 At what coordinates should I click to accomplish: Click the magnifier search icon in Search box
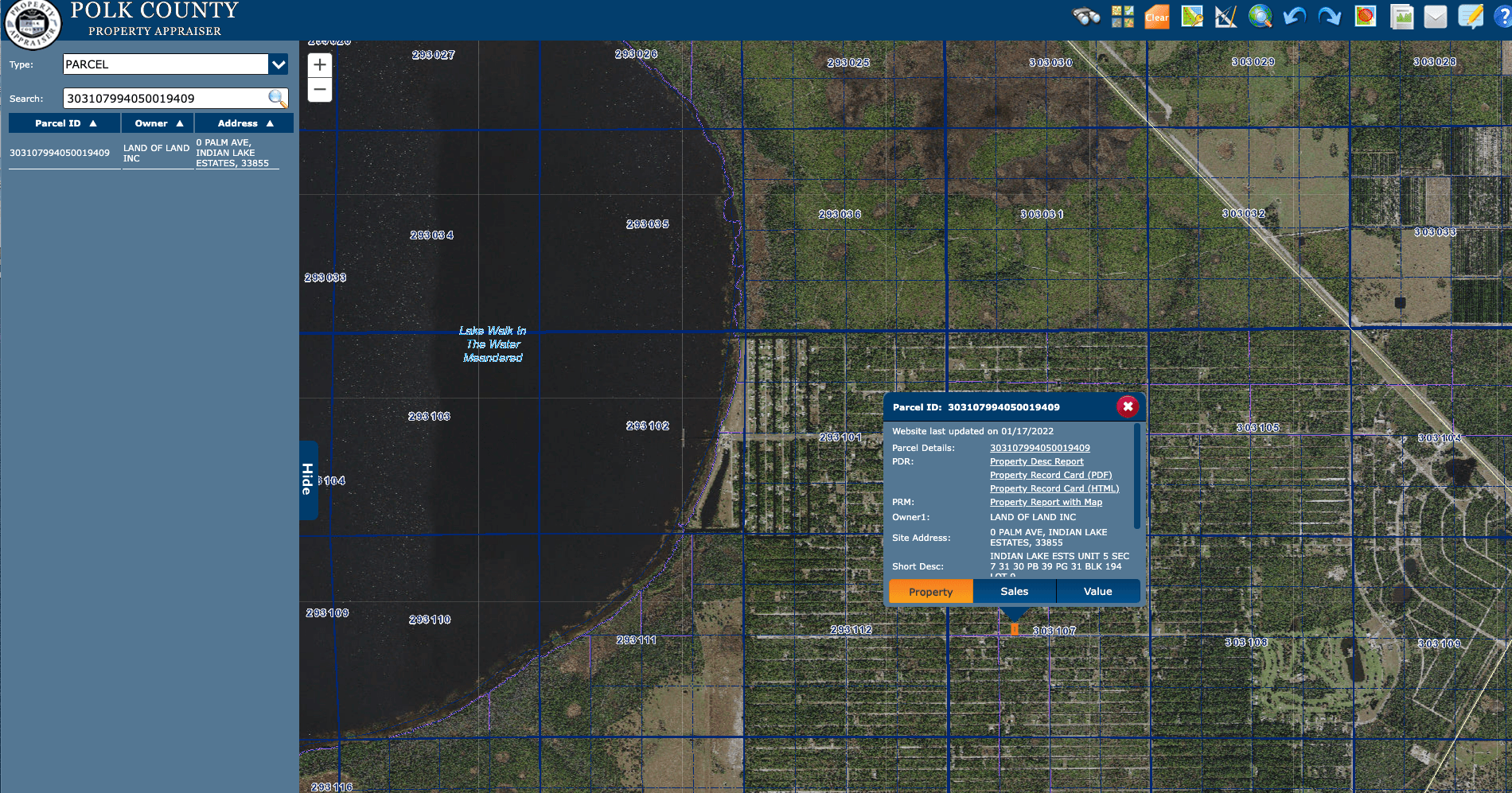click(277, 99)
